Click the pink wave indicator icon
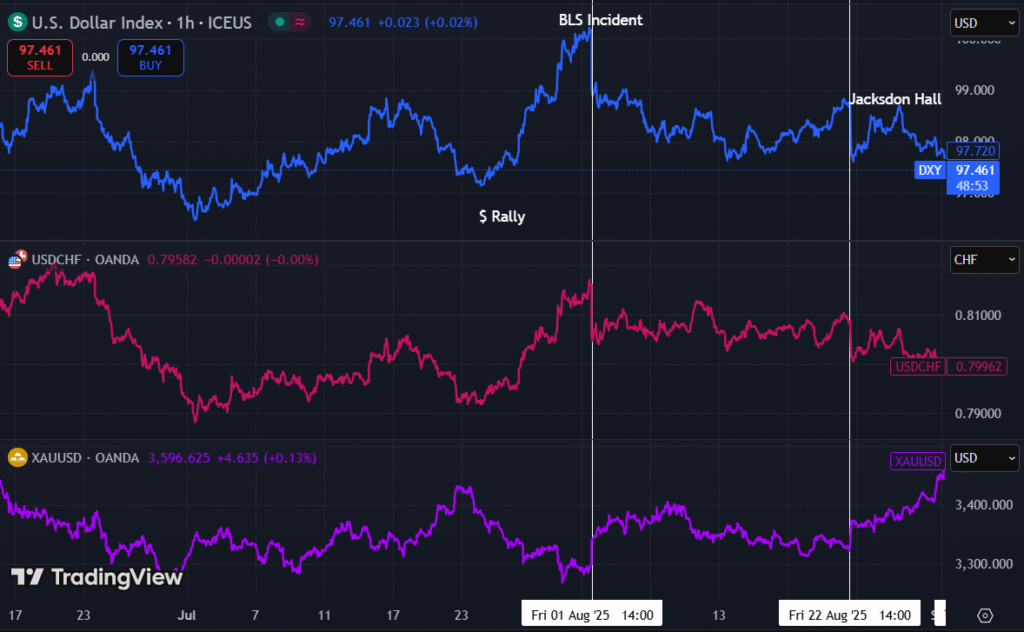Screen dimensions: 1024x632 (299, 22)
